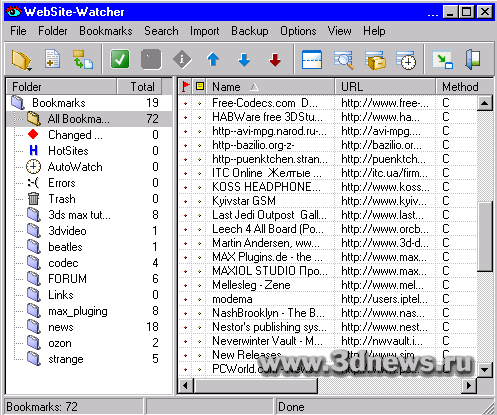The image size is (497, 415).
Task: Sort by the Method column header
Action: (464, 87)
